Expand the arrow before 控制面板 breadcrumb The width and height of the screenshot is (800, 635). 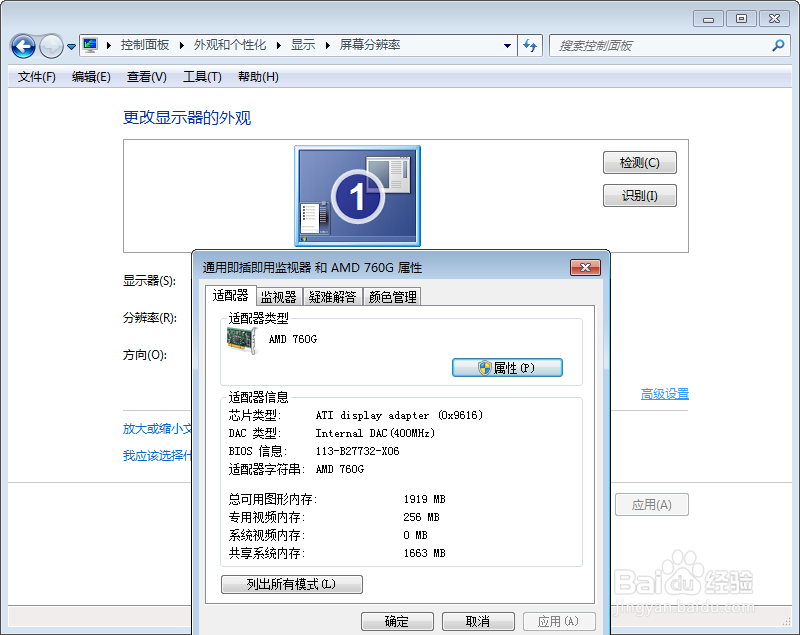tap(109, 45)
